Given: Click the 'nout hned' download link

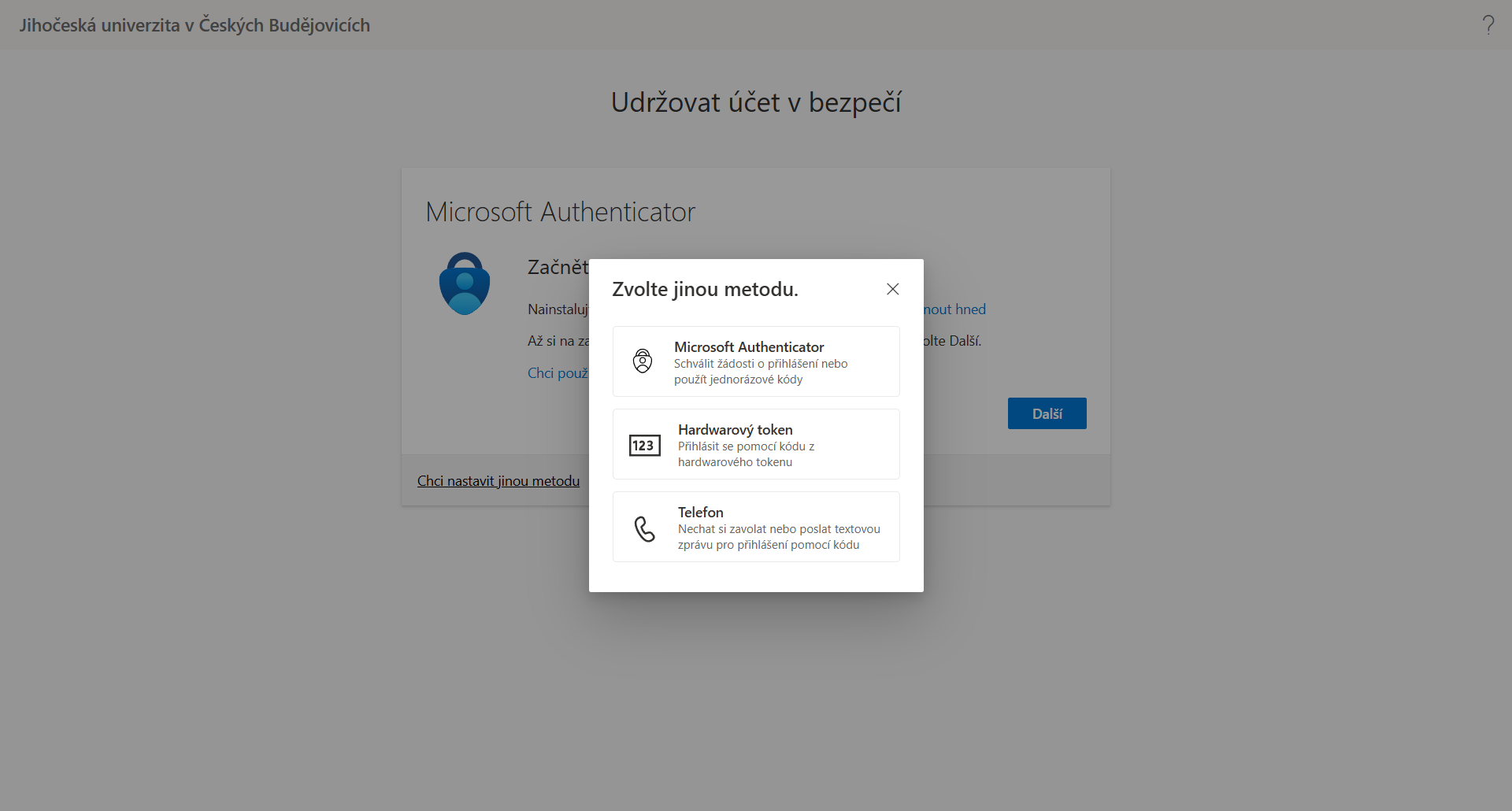Looking at the screenshot, I should pyautogui.click(x=954, y=309).
